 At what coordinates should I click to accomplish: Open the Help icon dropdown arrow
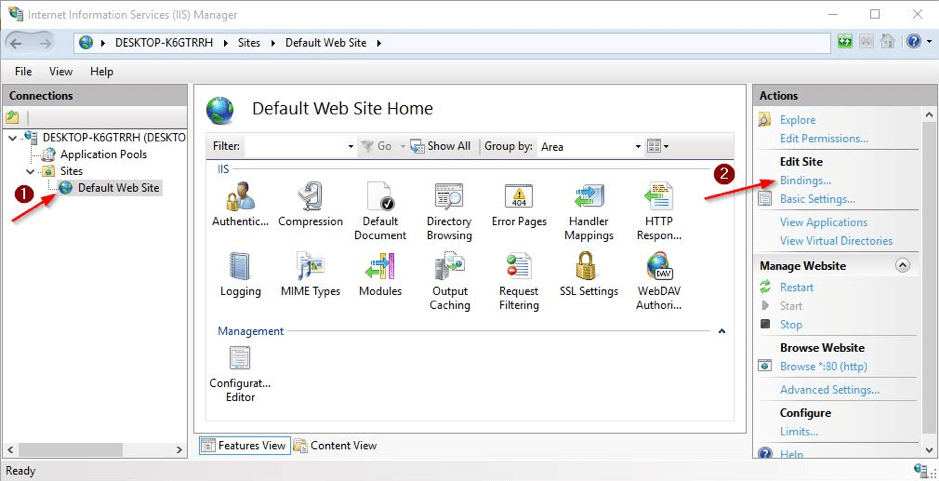(x=928, y=43)
